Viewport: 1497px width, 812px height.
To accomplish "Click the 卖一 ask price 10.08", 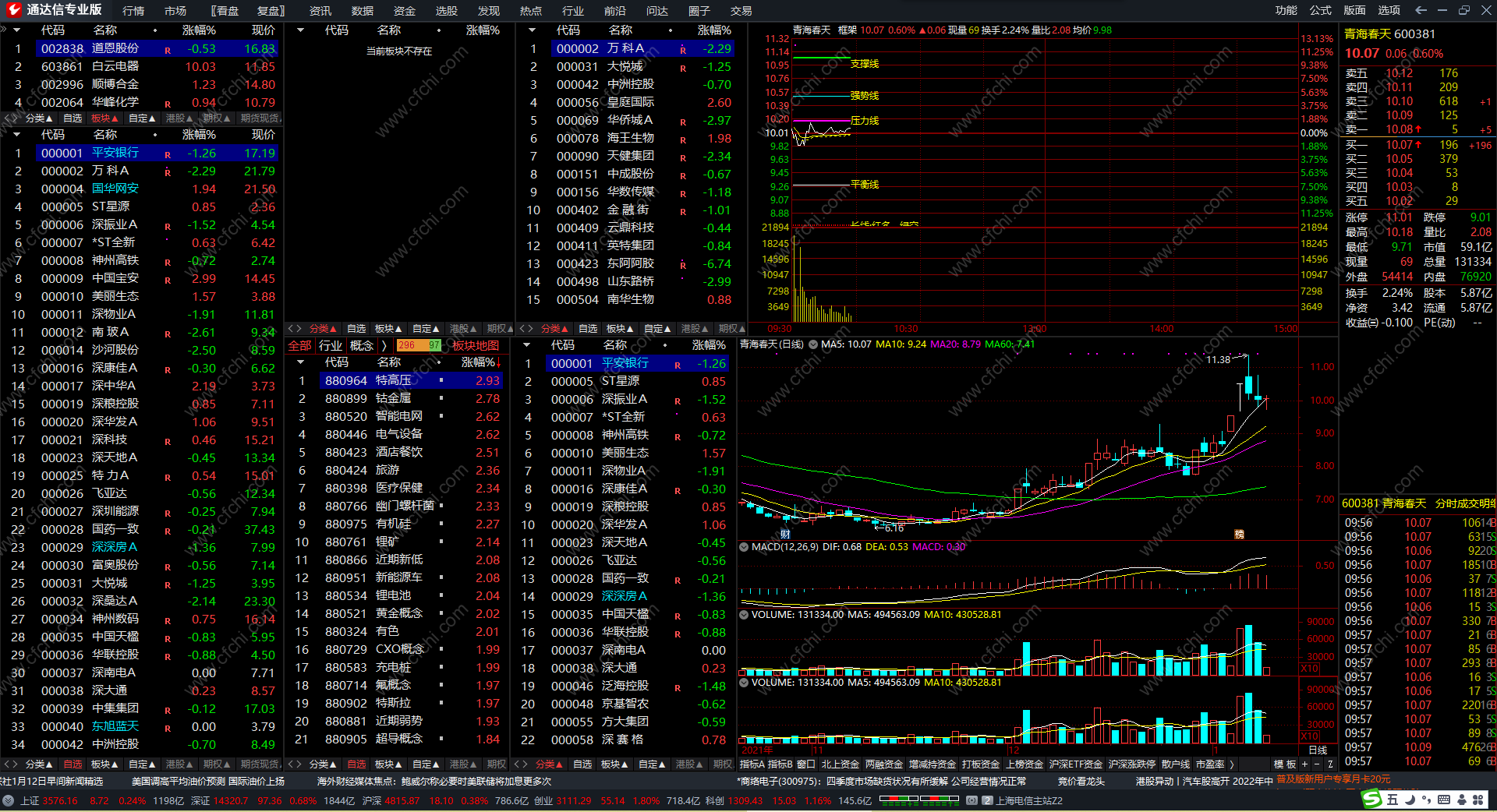I will point(1400,129).
